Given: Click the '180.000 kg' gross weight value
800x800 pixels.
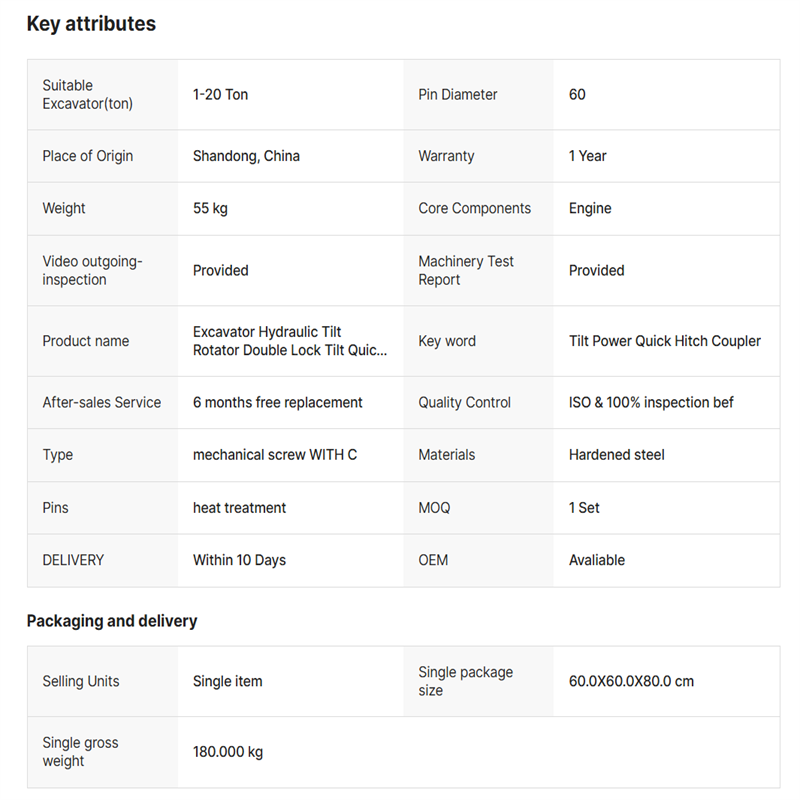Looking at the screenshot, I should coord(228,751).
